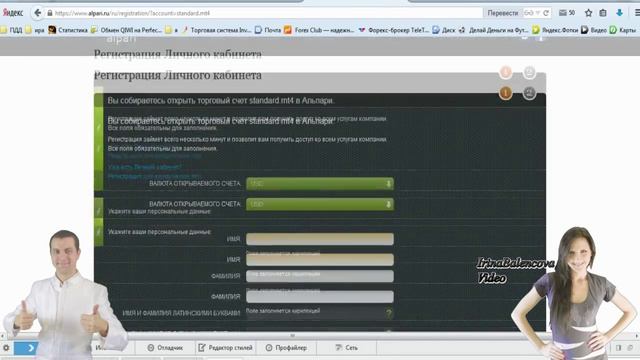Screen dimensions: 640x360
Task: Reload the page with the refresh icon
Action: (x=546, y=13)
